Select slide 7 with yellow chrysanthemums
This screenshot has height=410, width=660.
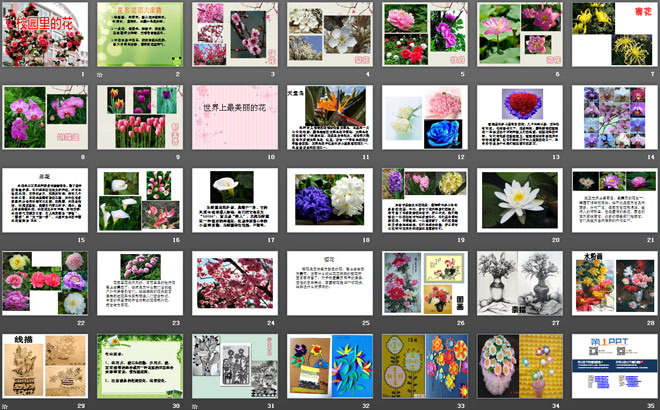point(615,34)
